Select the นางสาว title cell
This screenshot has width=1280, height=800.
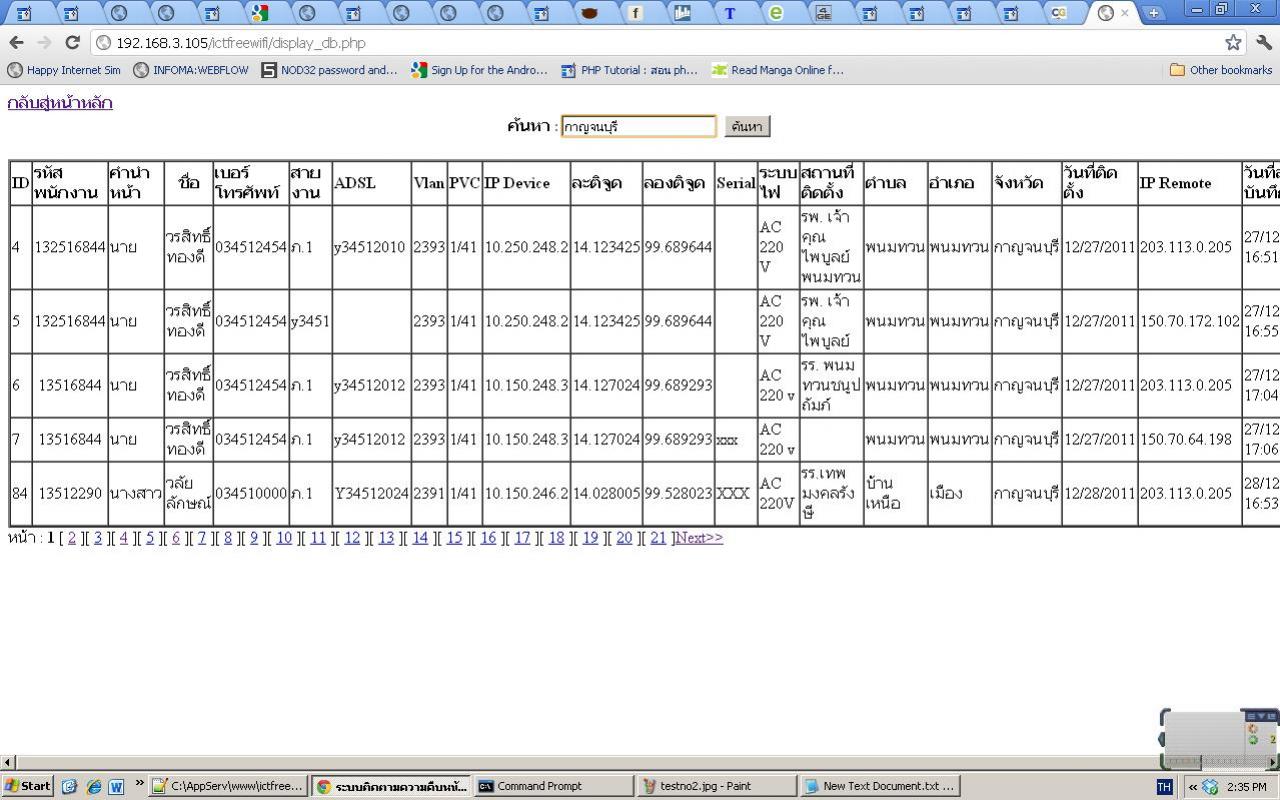[x=136, y=493]
